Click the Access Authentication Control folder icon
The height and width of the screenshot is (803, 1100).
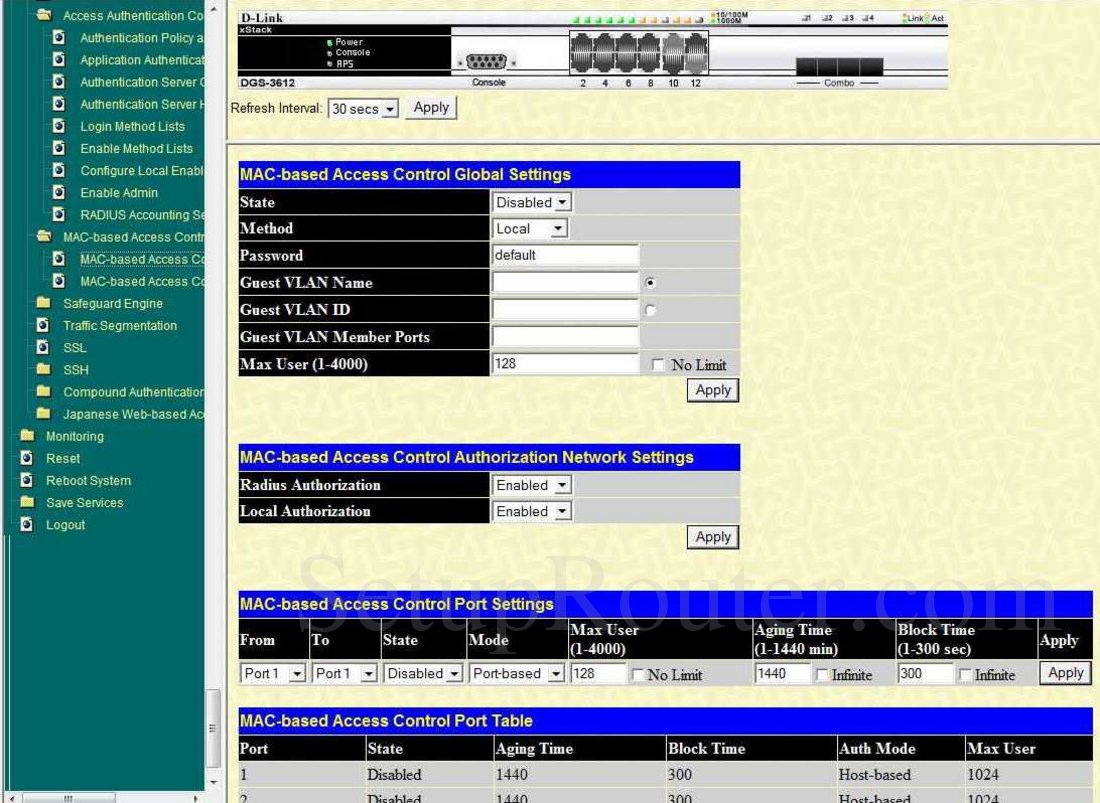click(x=43, y=15)
